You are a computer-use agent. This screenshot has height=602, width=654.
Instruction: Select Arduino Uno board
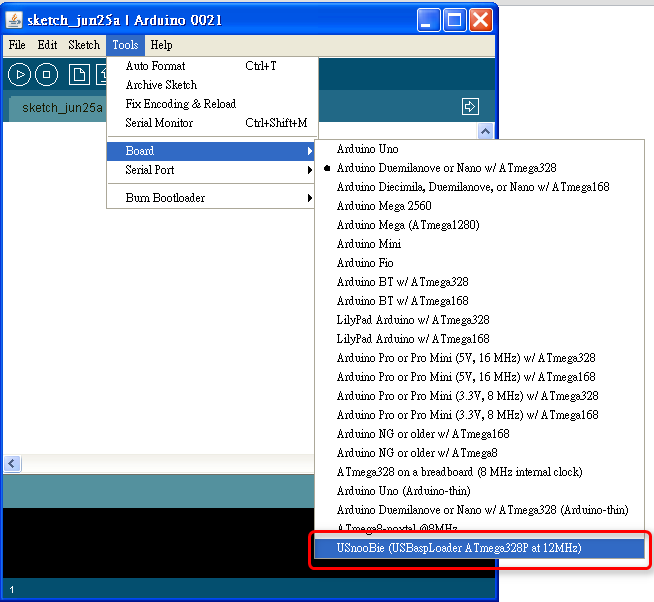pos(480,149)
